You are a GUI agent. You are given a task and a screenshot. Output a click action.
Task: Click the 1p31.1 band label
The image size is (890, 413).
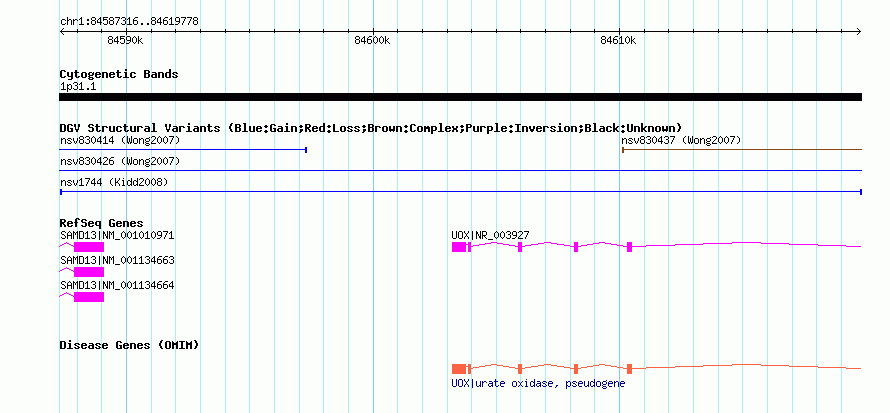[78, 87]
